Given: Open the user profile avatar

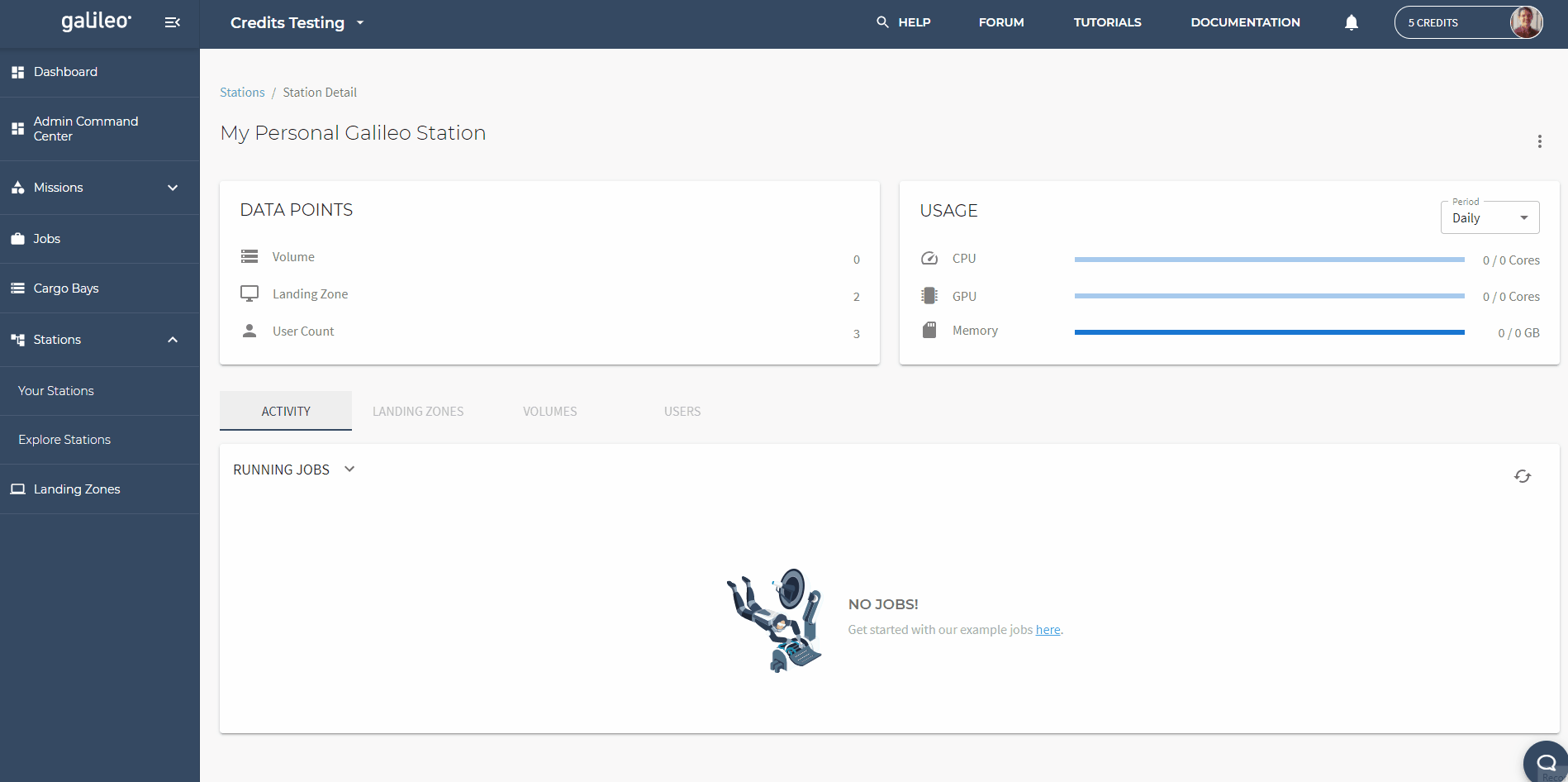Looking at the screenshot, I should pyautogui.click(x=1525, y=22).
